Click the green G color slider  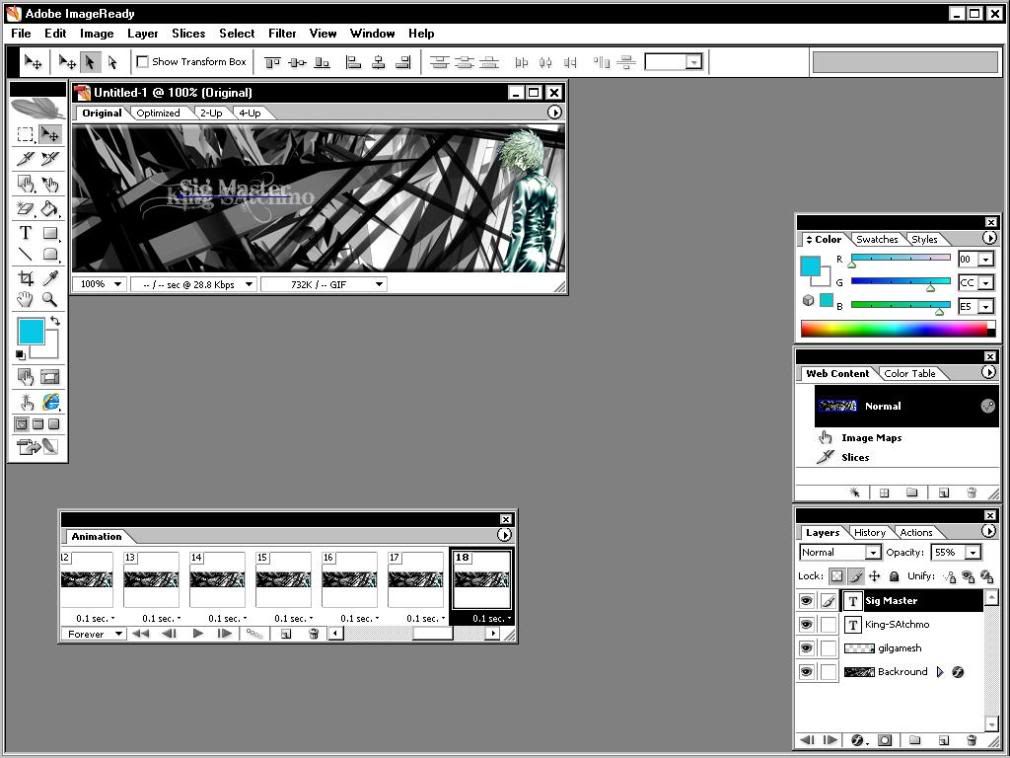[900, 281]
